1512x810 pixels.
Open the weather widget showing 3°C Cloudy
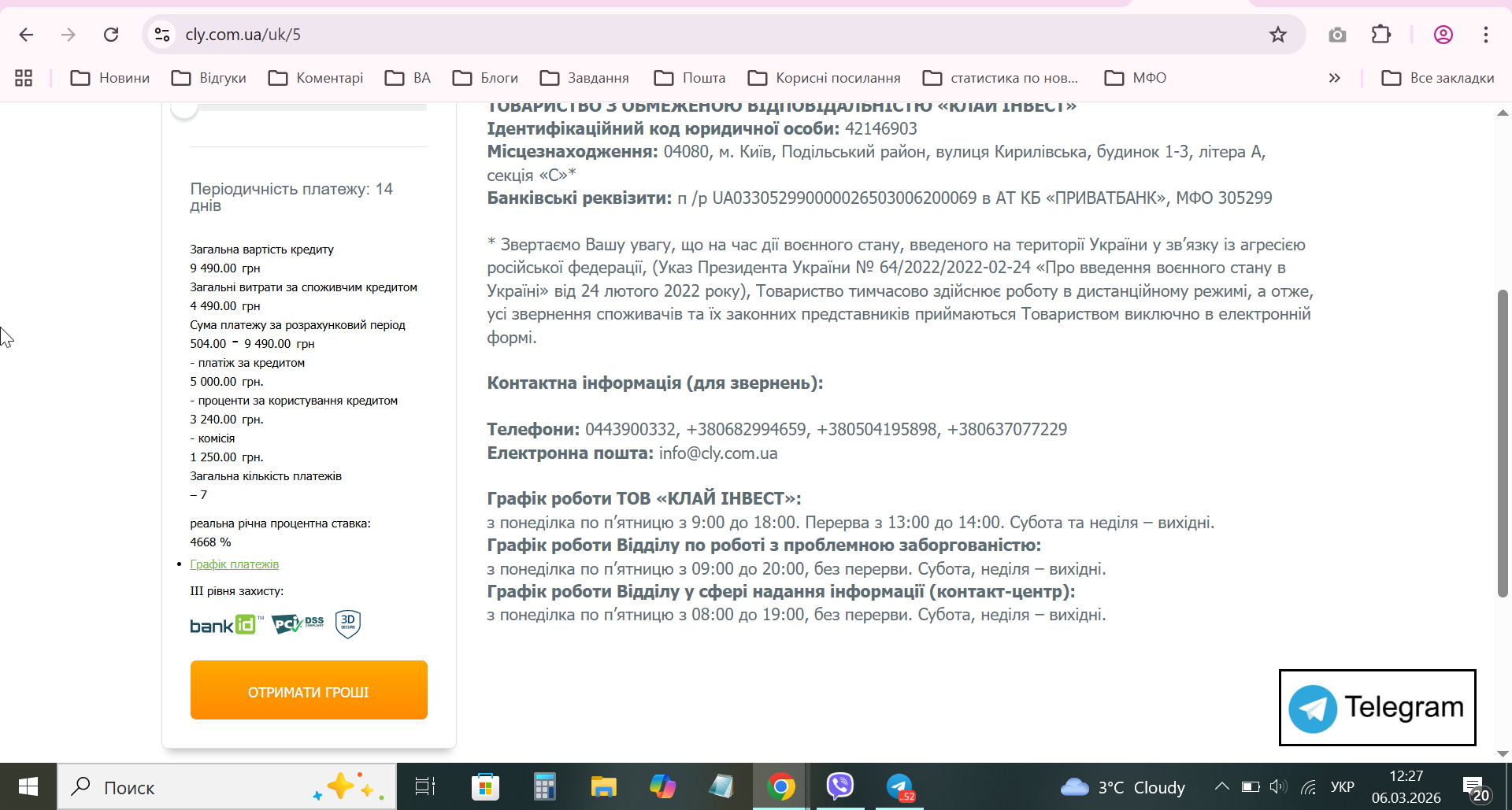1123,787
